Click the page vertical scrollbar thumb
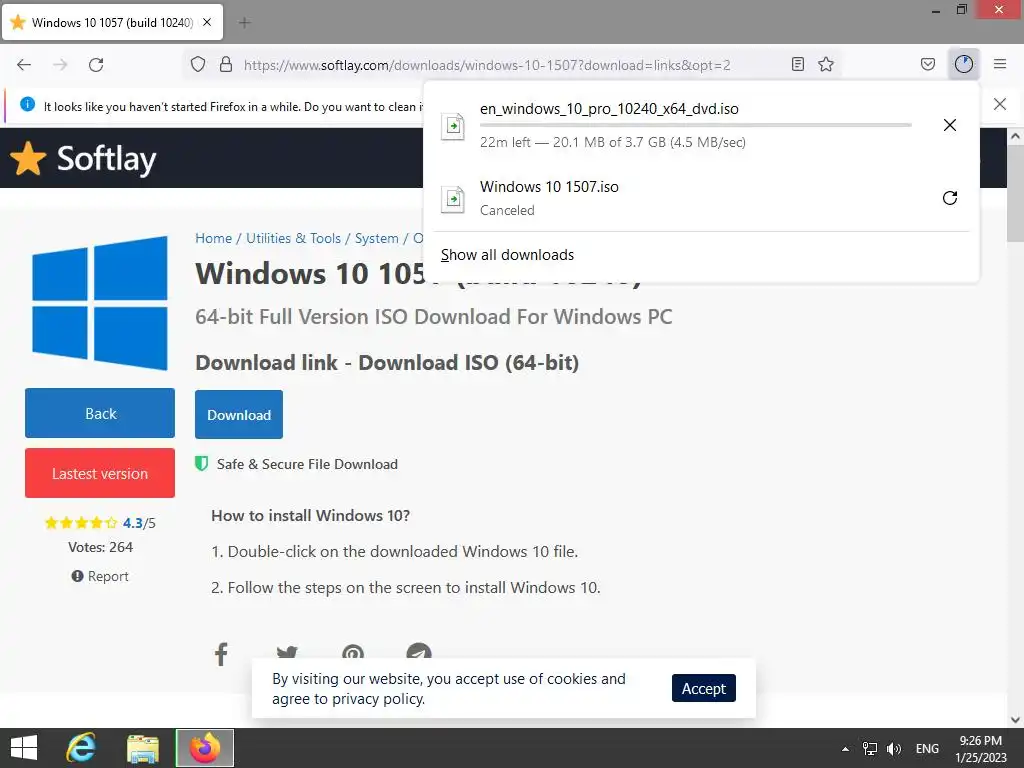The image size is (1024, 768). [1015, 194]
